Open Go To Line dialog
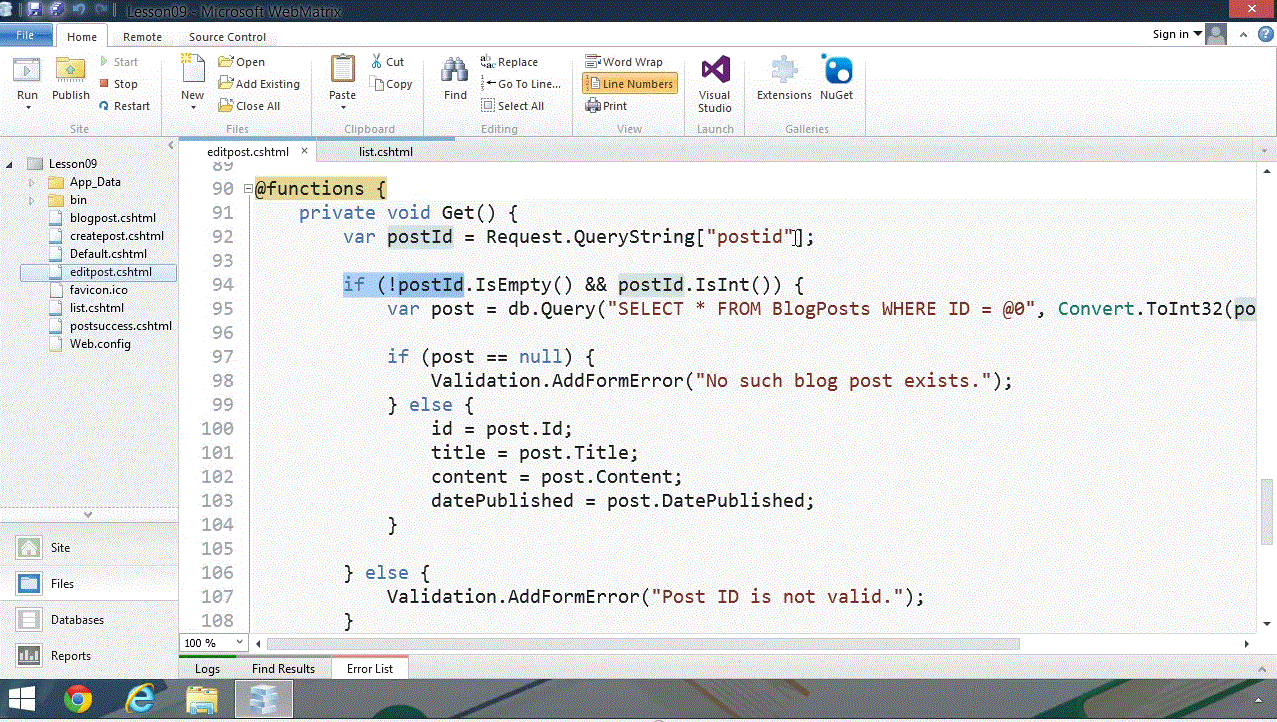 point(521,84)
